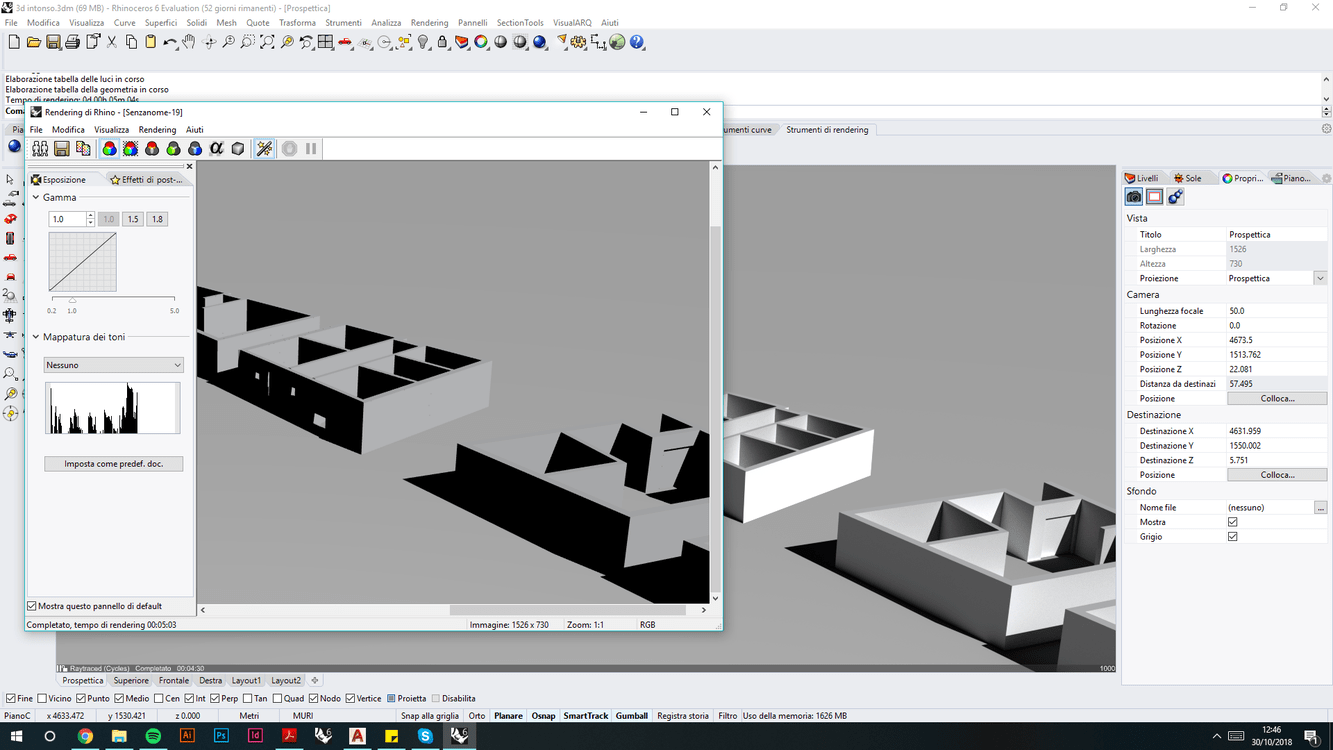The image size is (1333, 750).
Task: Click the Pan hand tool in main toolbar
Action: (189, 42)
